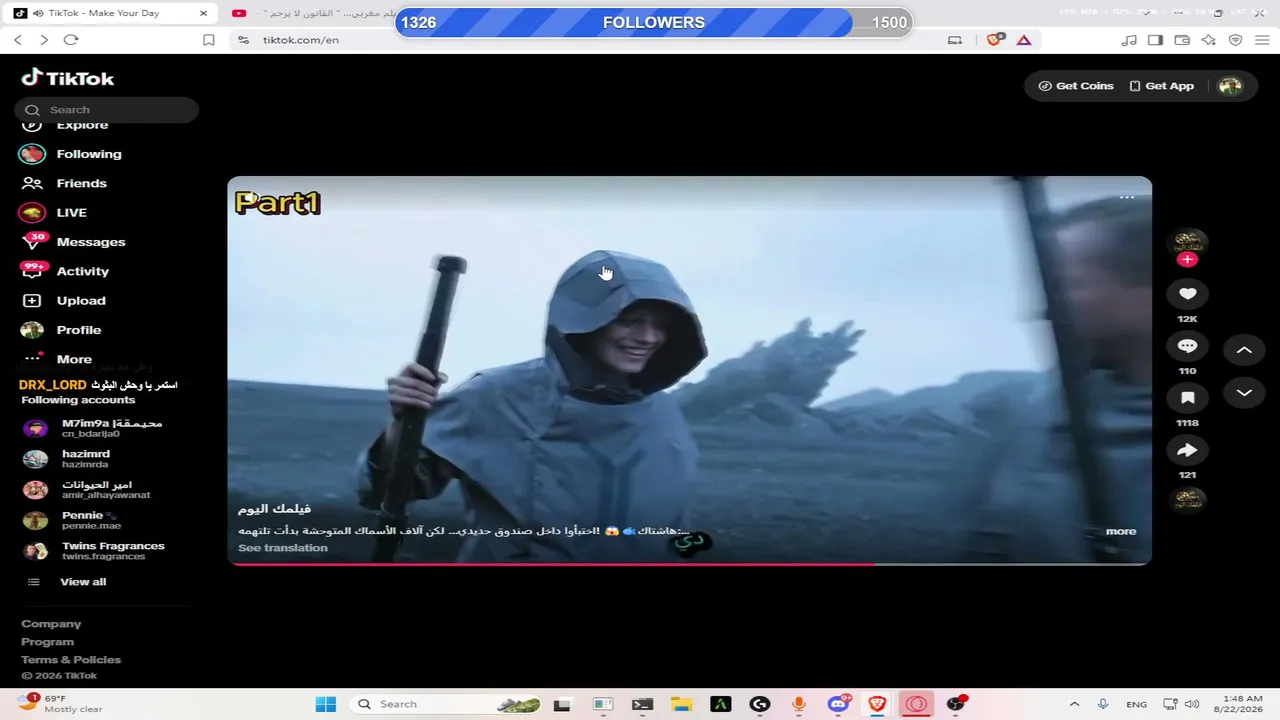The width and height of the screenshot is (1280, 720).
Task: Go forward in the browser
Action: pyautogui.click(x=44, y=40)
